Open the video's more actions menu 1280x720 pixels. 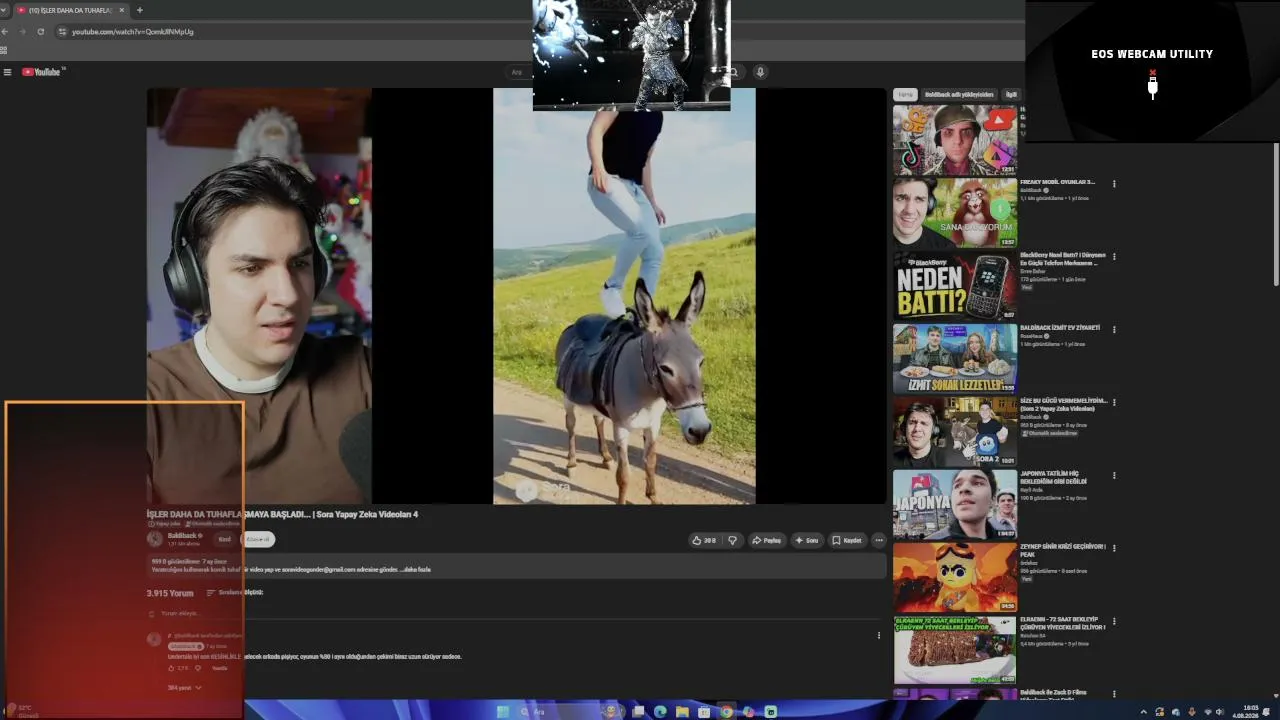879,540
